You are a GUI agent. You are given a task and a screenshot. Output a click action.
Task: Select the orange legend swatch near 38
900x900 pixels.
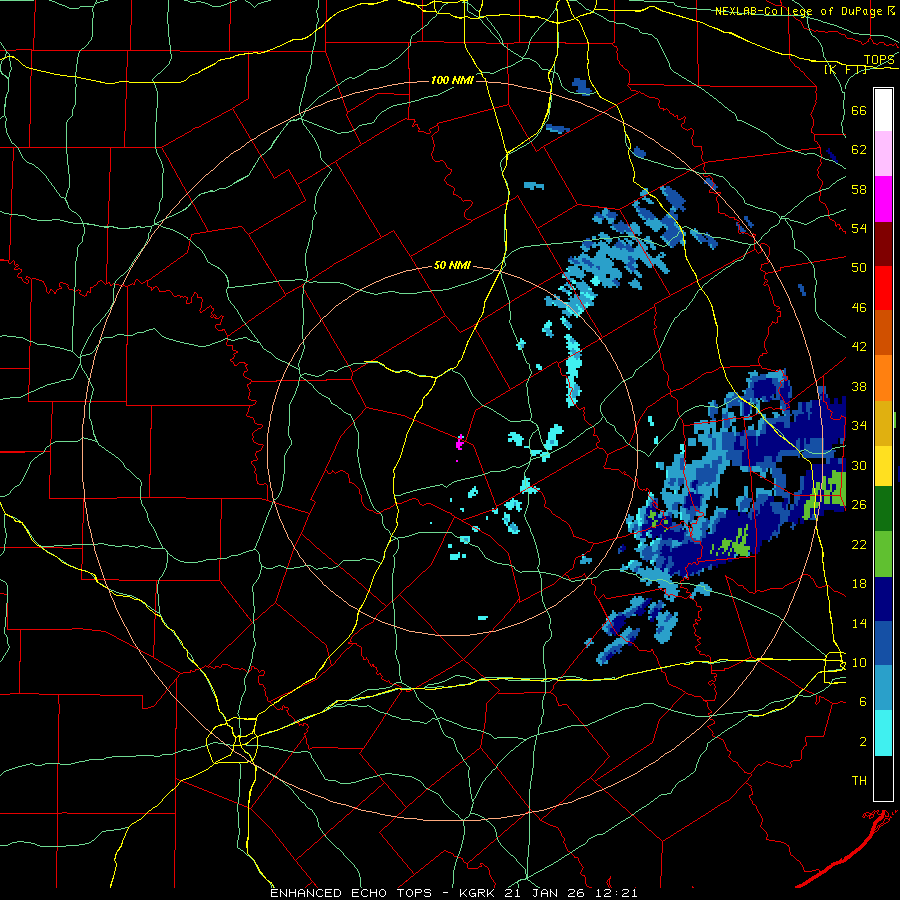[x=883, y=377]
